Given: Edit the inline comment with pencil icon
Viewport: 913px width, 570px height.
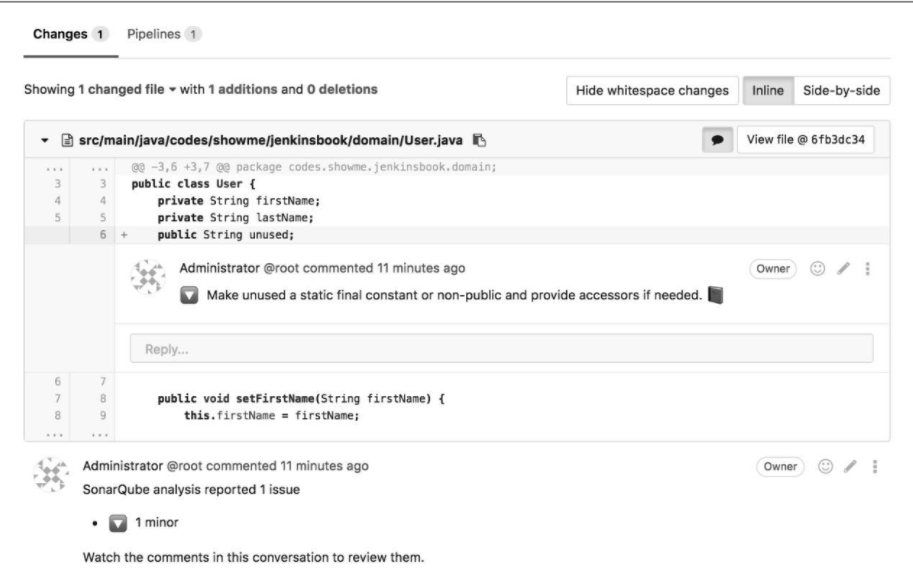Looking at the screenshot, I should click(x=843, y=268).
